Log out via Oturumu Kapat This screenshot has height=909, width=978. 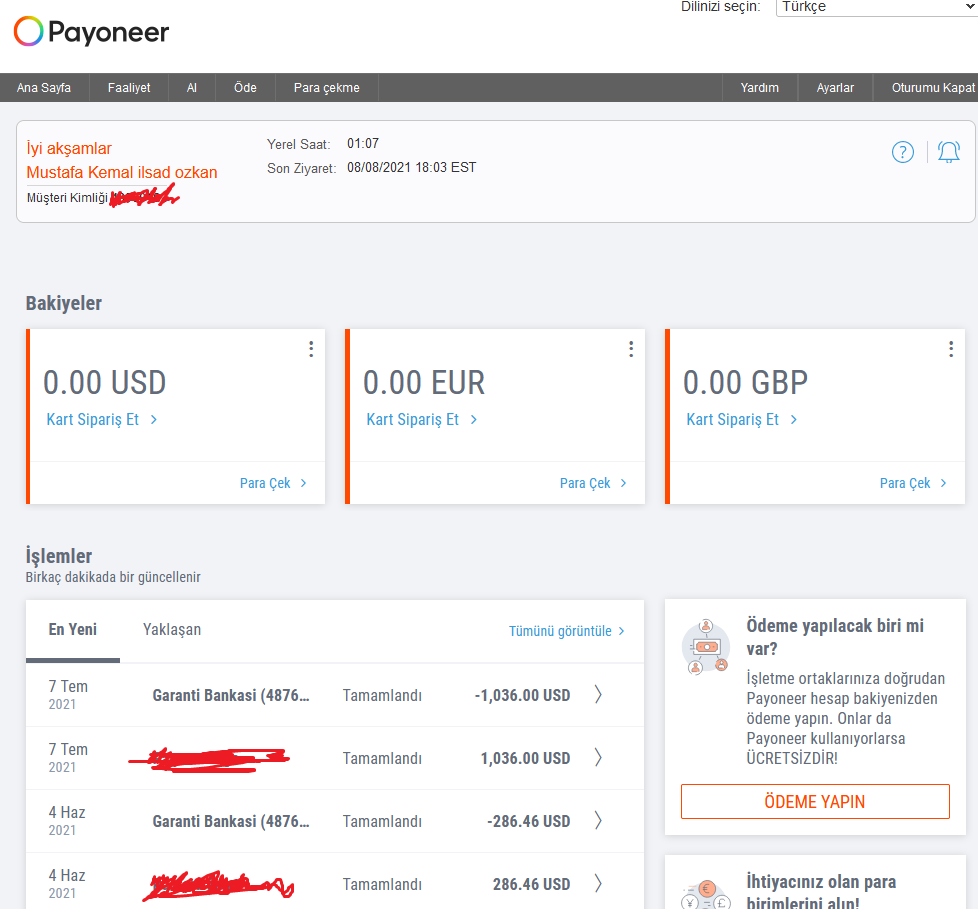click(932, 88)
